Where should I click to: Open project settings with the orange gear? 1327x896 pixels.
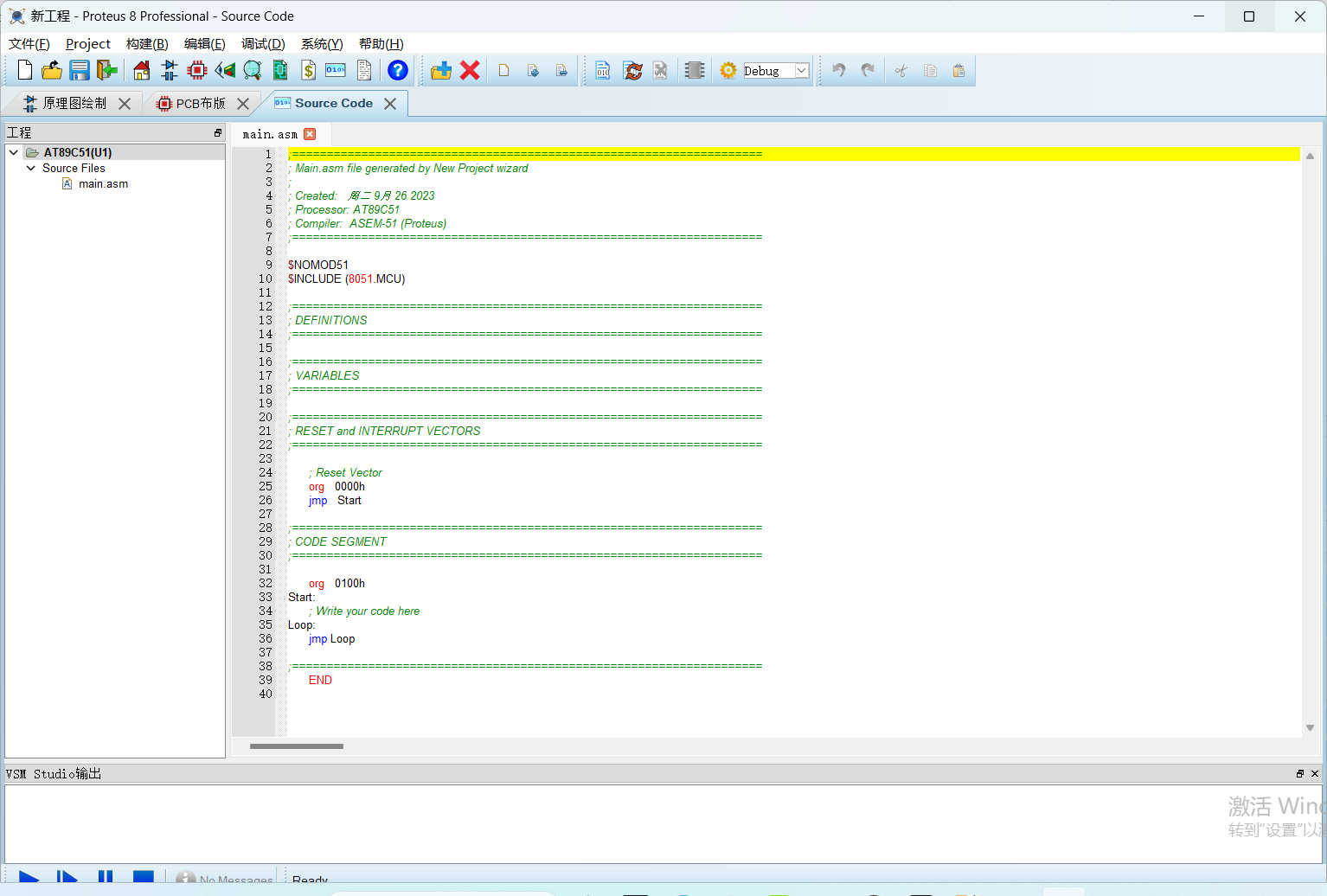click(x=728, y=70)
